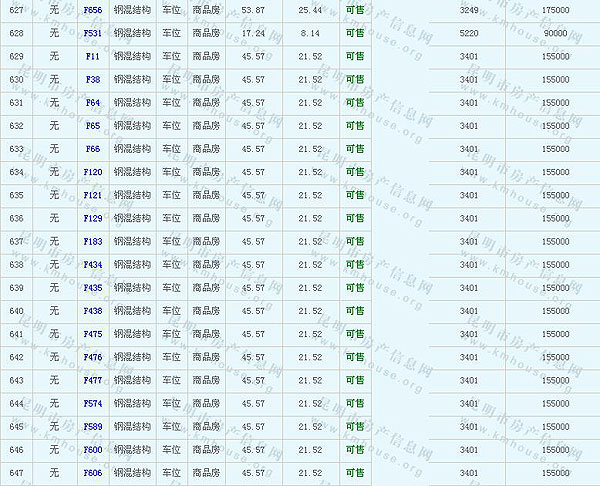Click the 175000 total price cell
600x486 pixels.
tap(556, 9)
